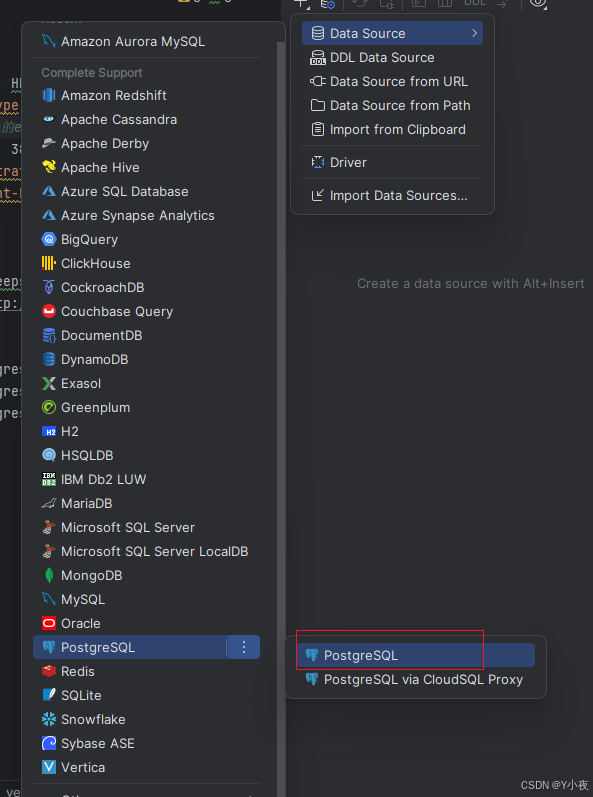Click the H2 database icon

(49, 432)
